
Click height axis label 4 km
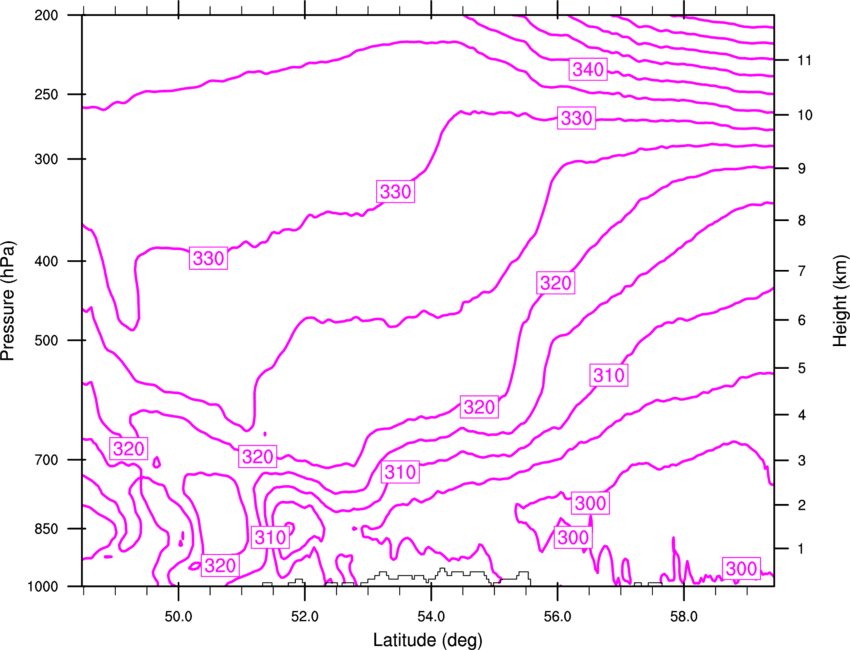coord(802,415)
